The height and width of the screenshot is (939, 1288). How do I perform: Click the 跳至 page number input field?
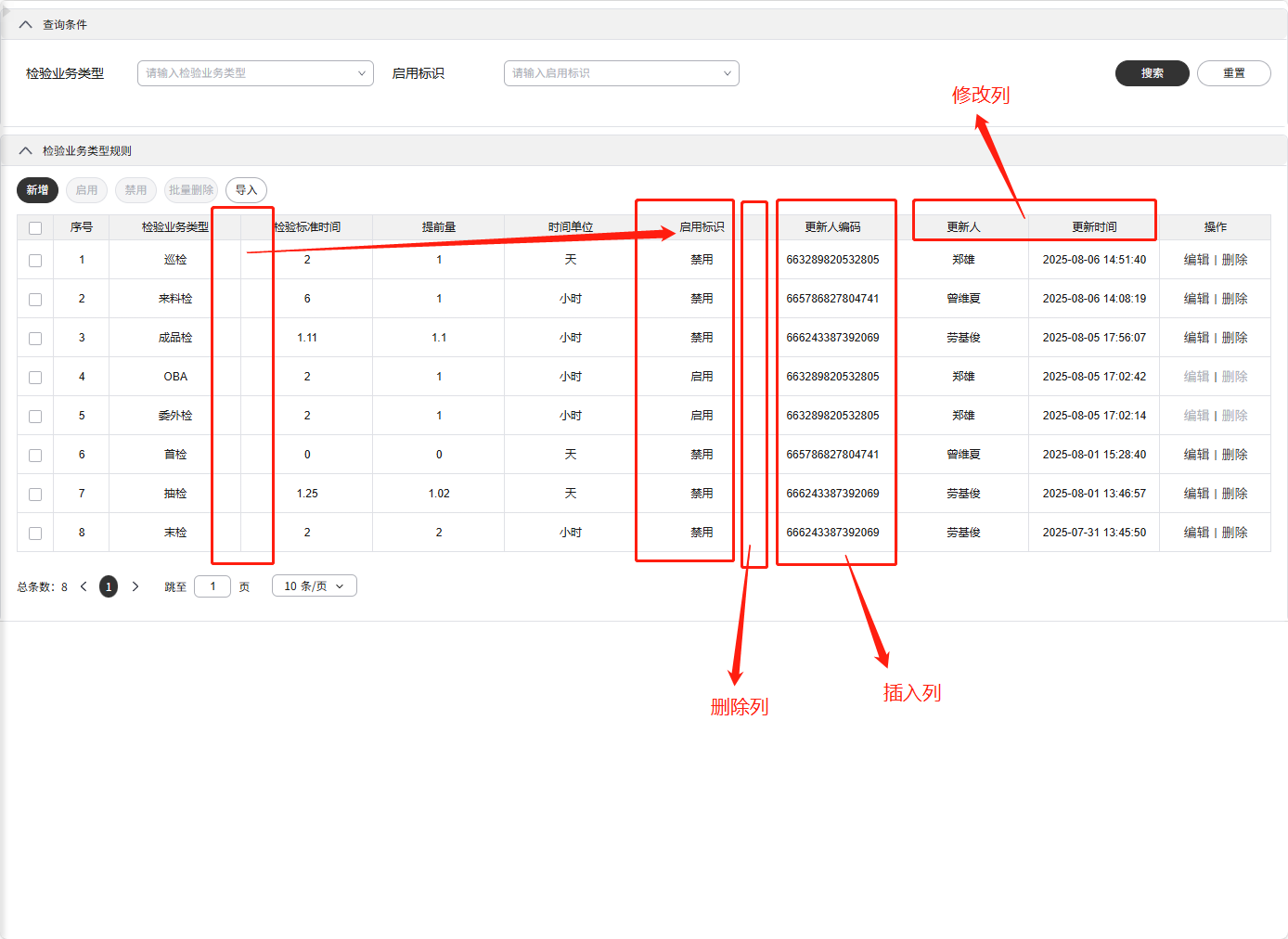coord(213,586)
